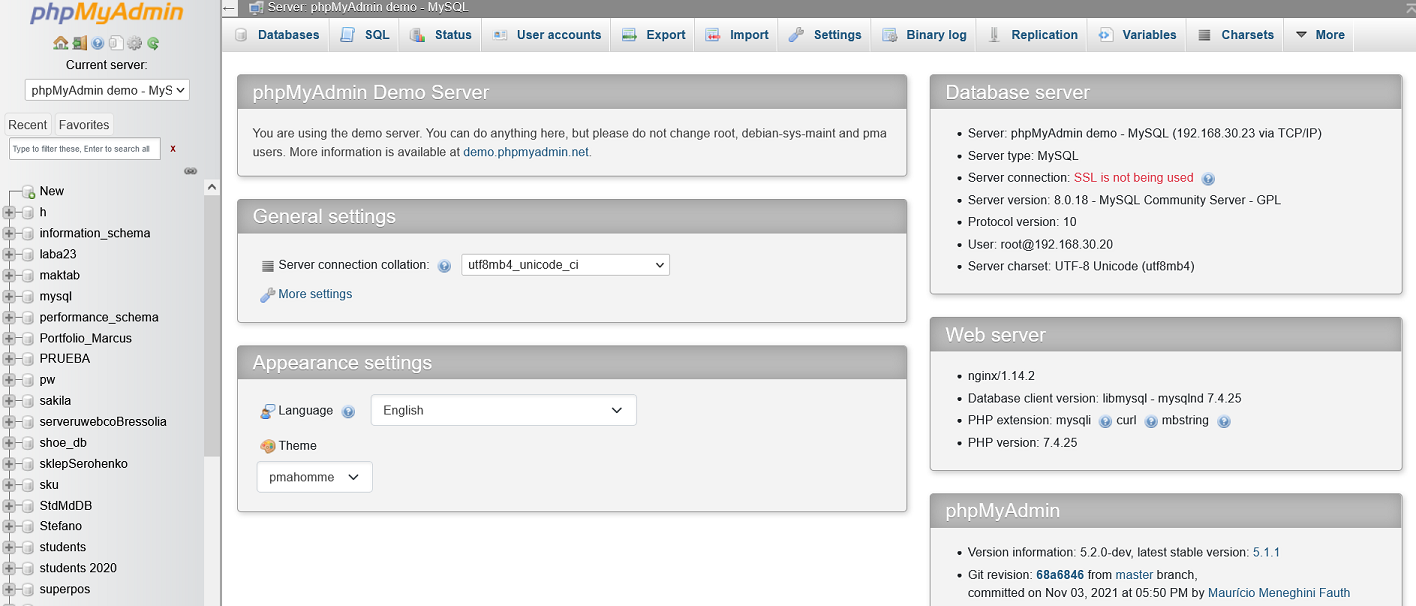Open the SQL tab
Viewport: 1416px width, 606px height.
click(x=364, y=34)
